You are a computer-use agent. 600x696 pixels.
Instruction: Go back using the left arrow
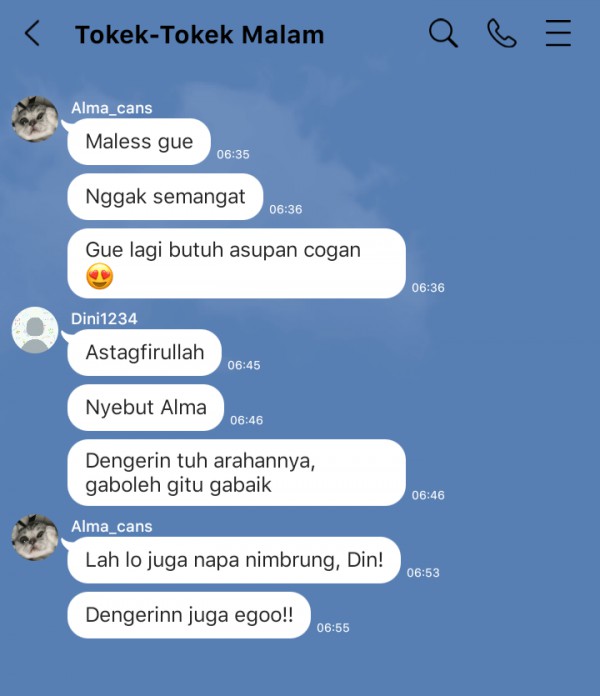tap(32, 33)
